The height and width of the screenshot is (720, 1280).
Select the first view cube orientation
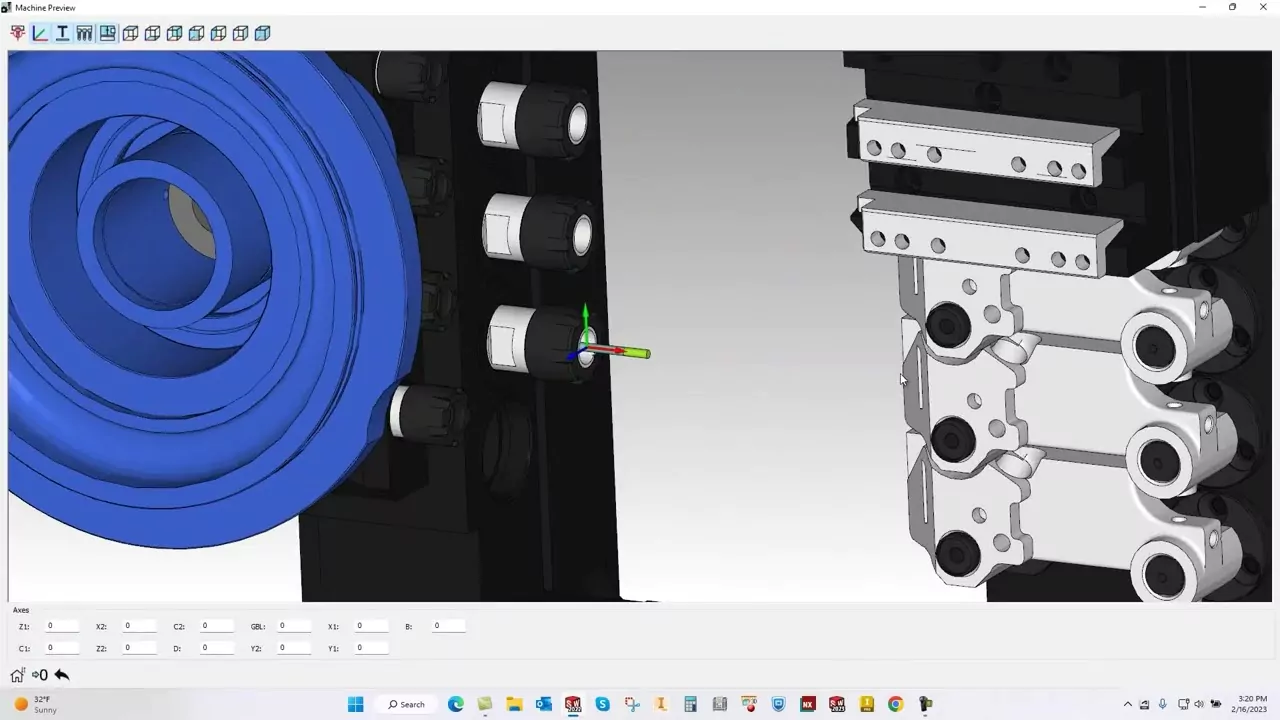(130, 33)
